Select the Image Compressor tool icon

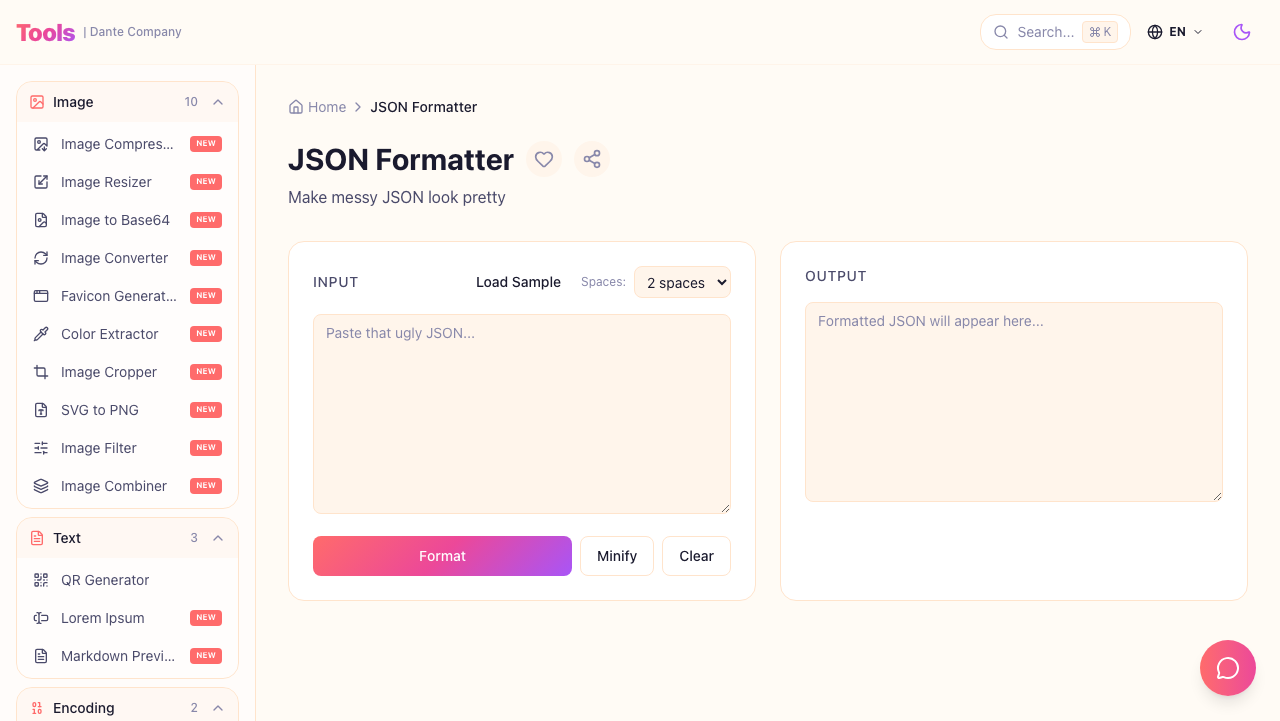point(40,144)
